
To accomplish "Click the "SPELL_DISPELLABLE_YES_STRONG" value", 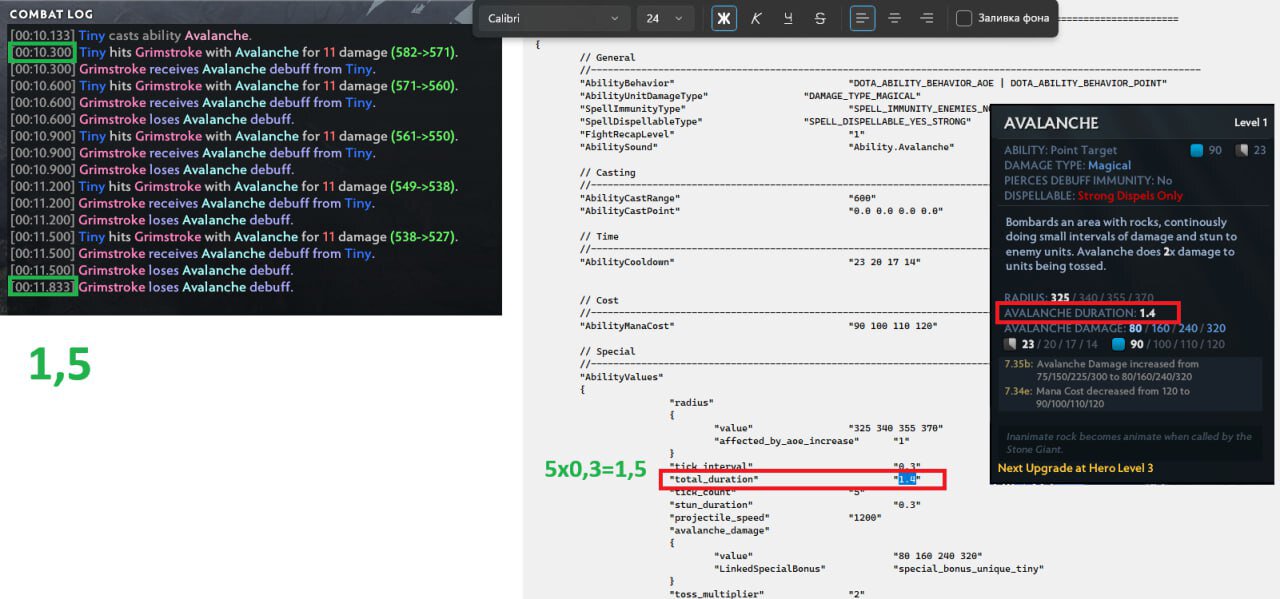I will coord(887,121).
